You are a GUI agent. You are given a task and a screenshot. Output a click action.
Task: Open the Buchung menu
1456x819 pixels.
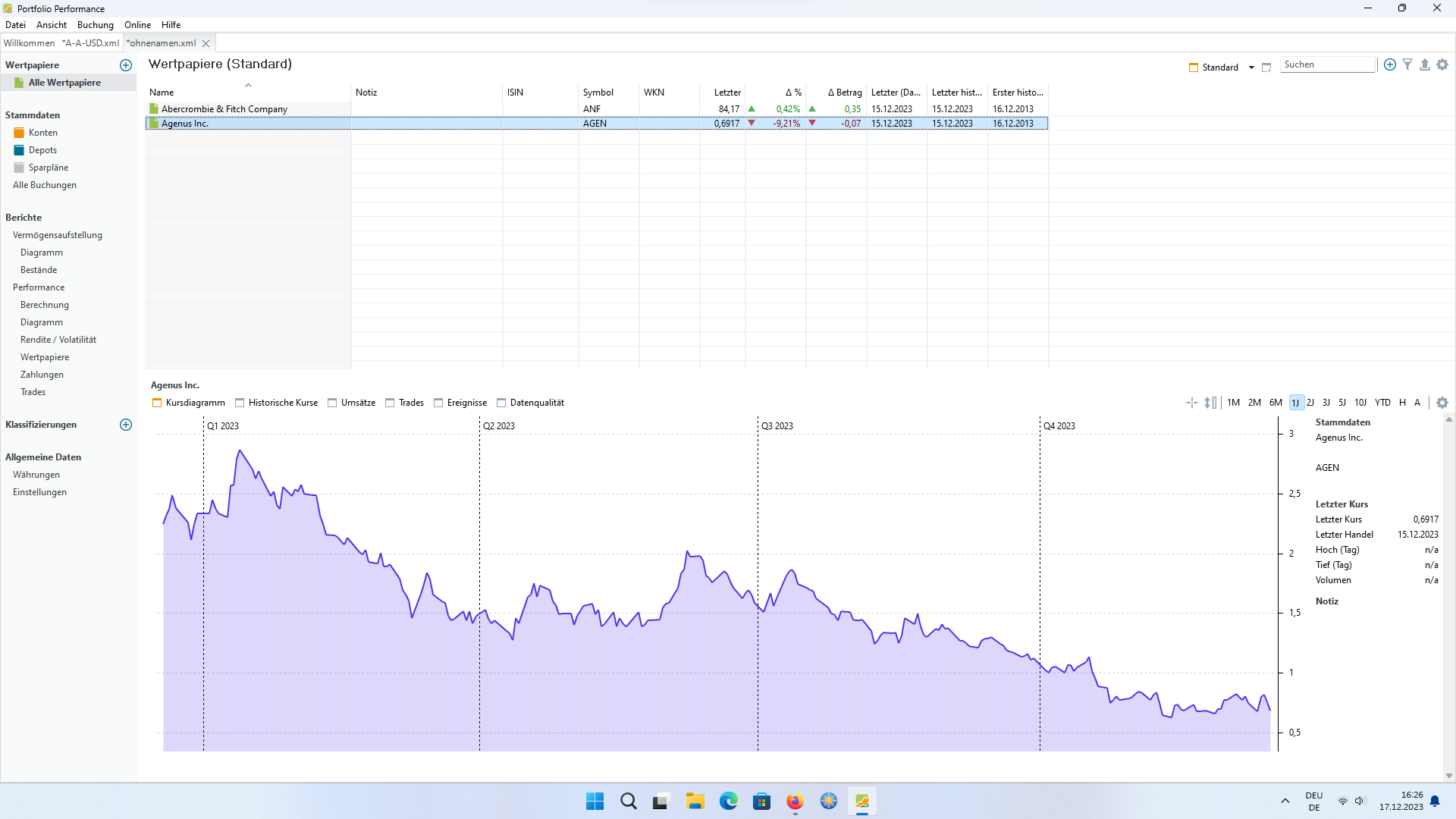95,25
